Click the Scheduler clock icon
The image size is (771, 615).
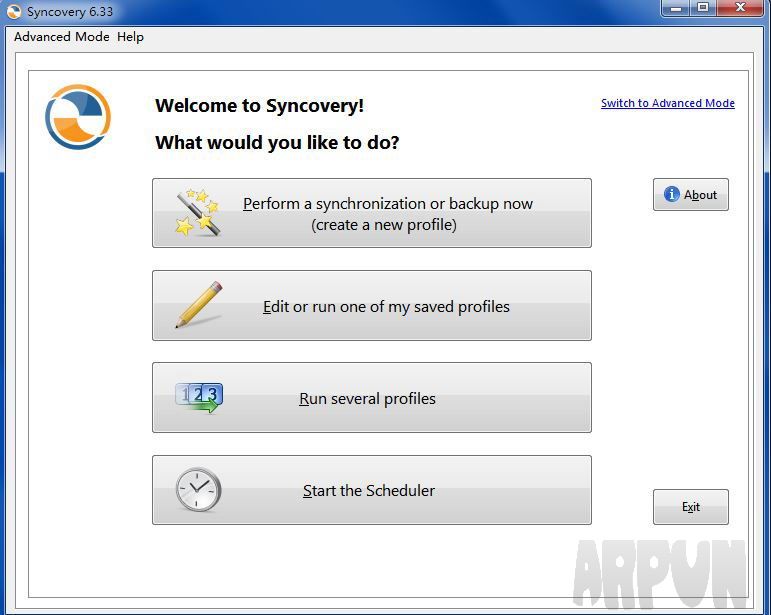[198, 490]
